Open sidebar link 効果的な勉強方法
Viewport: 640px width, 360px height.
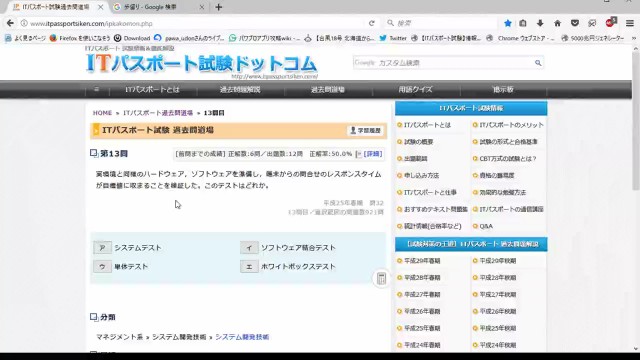click(x=502, y=192)
